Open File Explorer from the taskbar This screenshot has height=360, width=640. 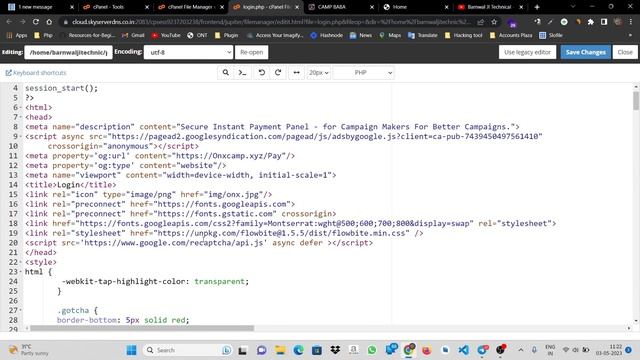pyautogui.click(x=280, y=350)
